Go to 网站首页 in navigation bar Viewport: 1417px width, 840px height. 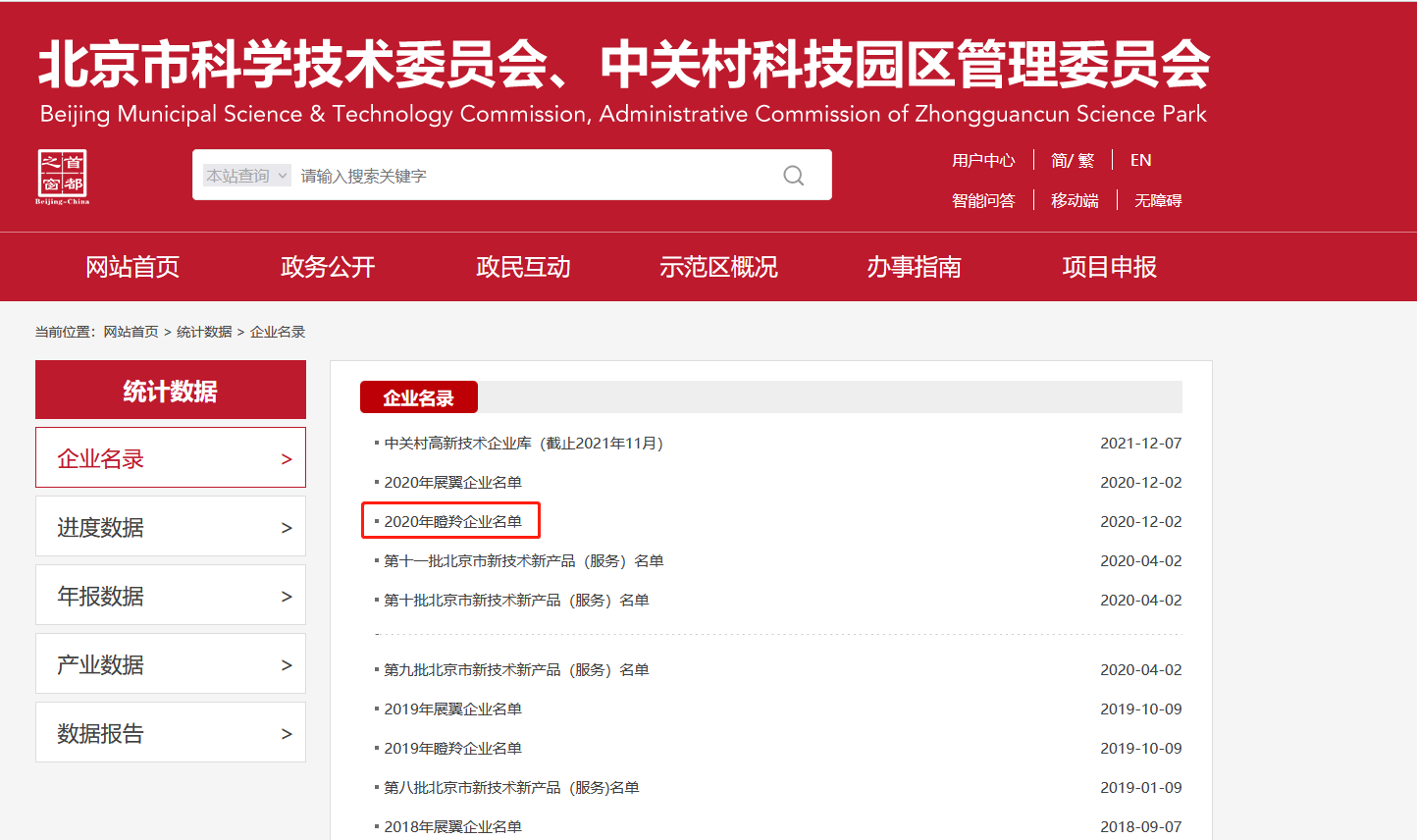tap(132, 267)
